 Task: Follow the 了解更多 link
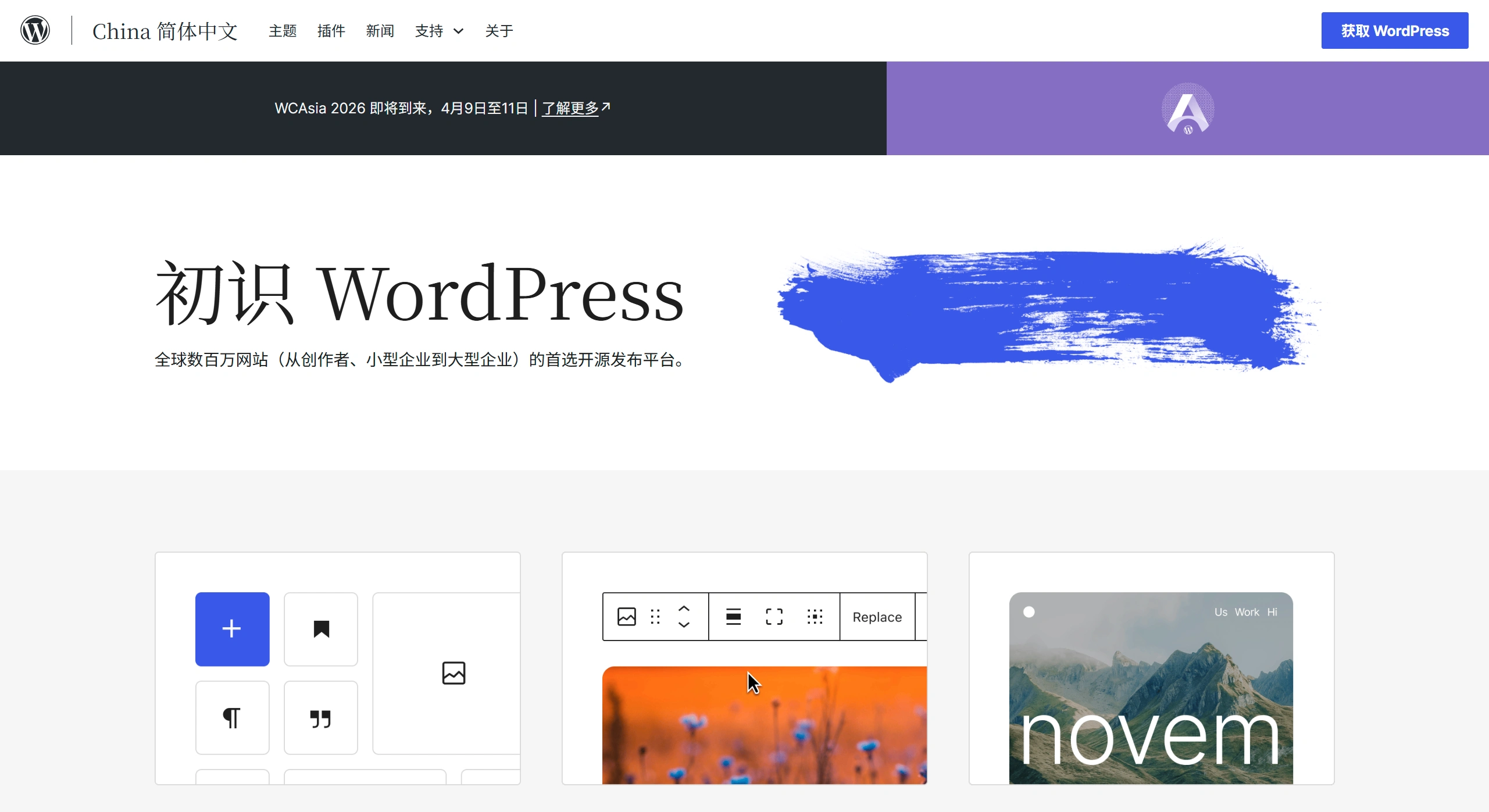570,108
